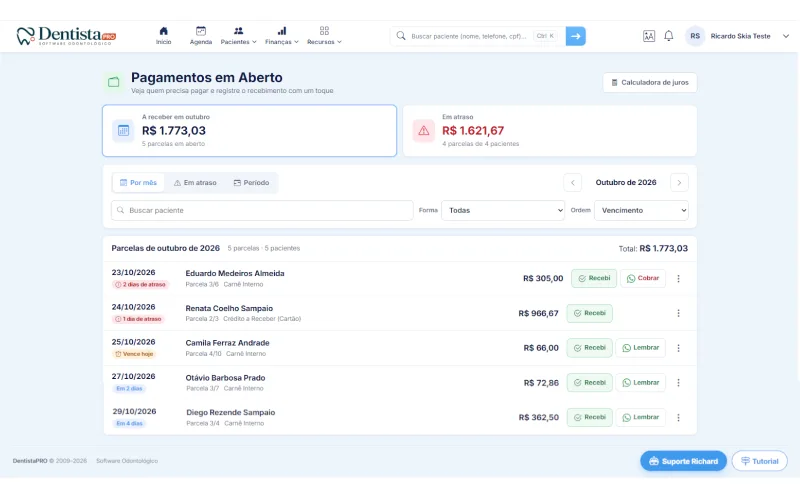800x500 pixels.
Task: Click Cobrar for Eduardo Medeiros Almeida
Action: (643, 279)
